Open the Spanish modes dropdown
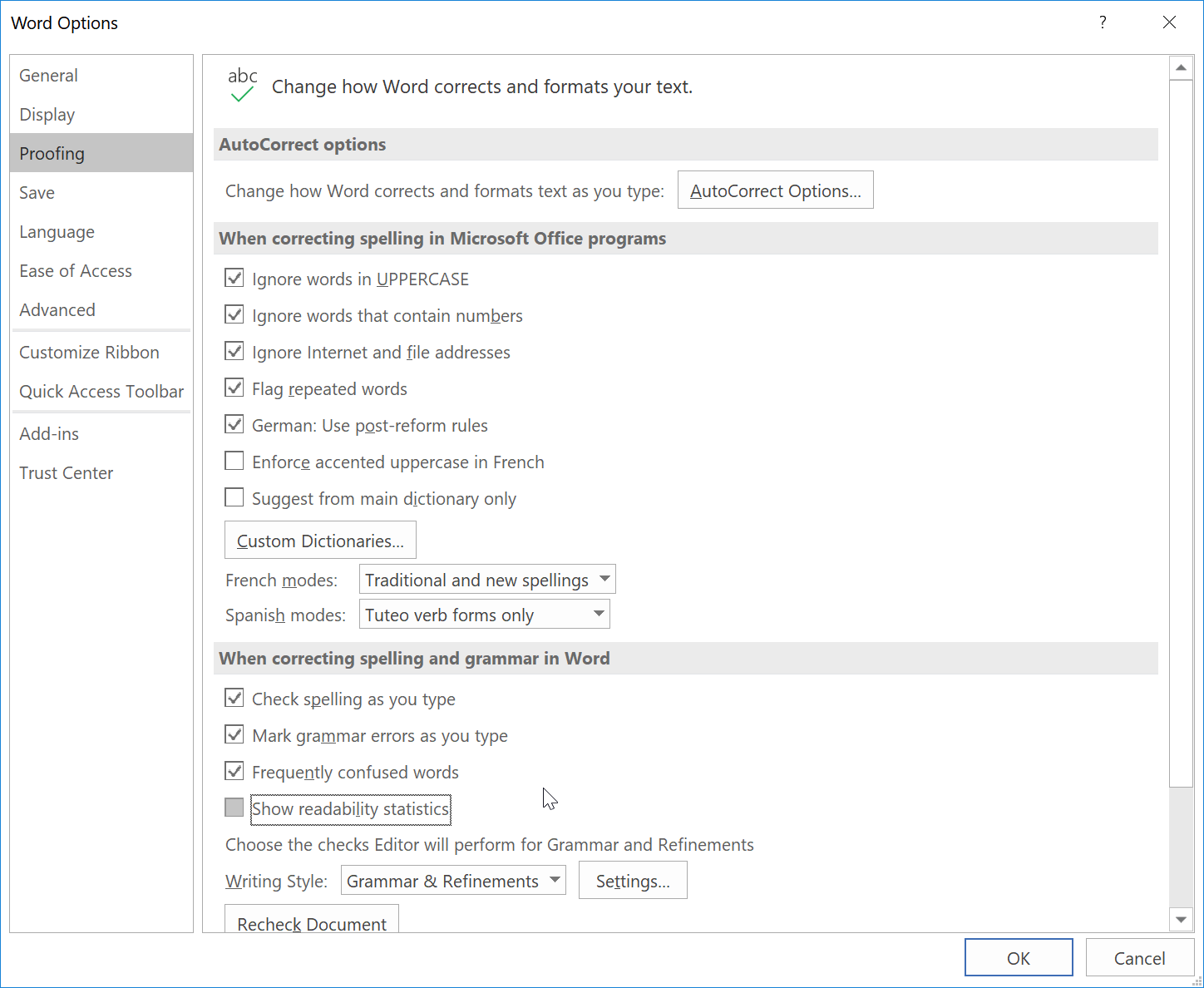The width and height of the screenshot is (1204, 988). [x=484, y=615]
